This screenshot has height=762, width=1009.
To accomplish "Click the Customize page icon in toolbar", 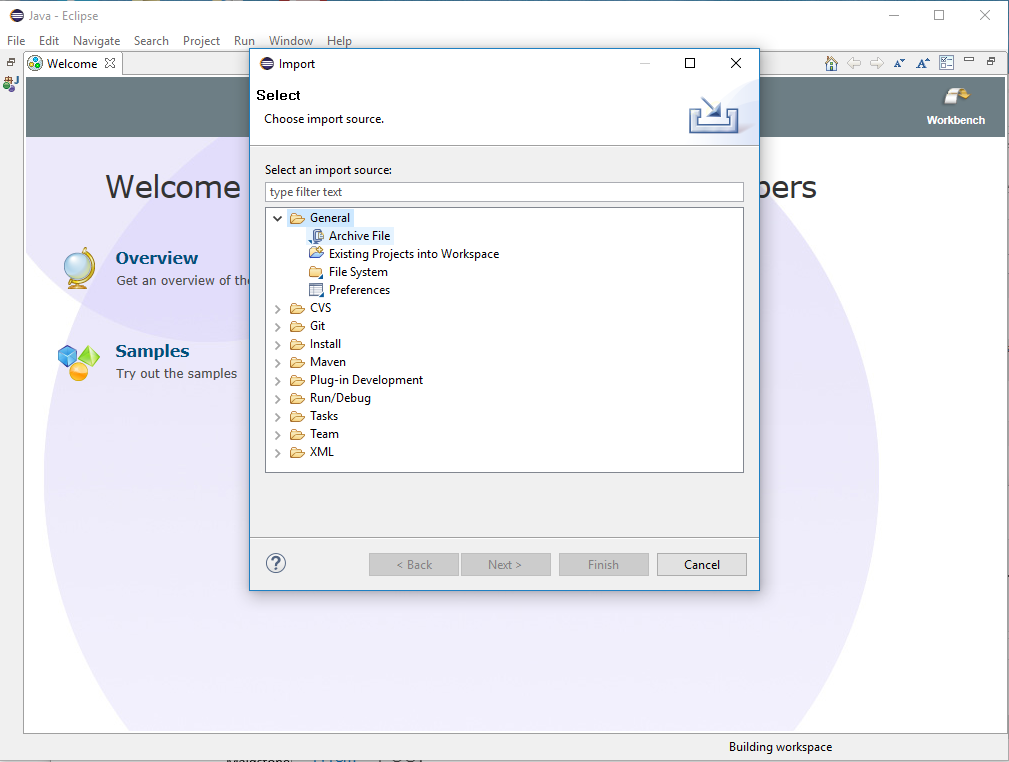I will click(947, 62).
